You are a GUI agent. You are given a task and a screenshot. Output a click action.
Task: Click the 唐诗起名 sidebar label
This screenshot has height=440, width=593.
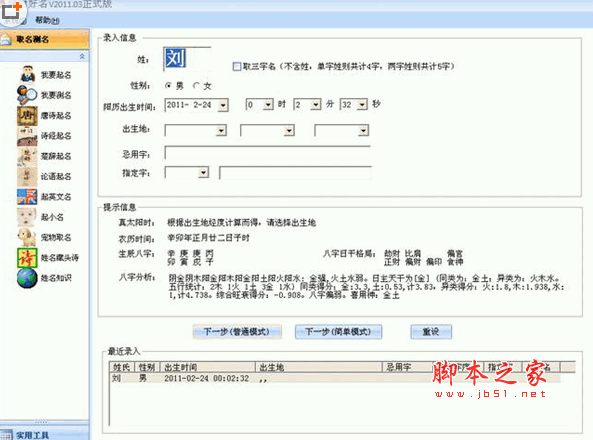[56, 116]
